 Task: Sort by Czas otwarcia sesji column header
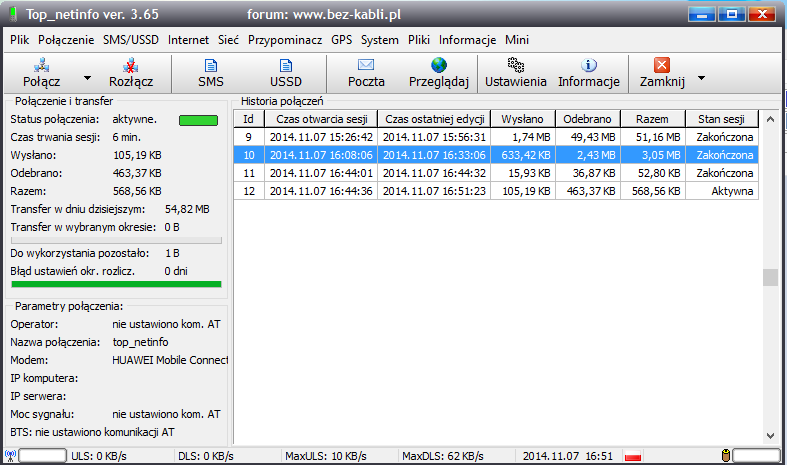click(320, 118)
